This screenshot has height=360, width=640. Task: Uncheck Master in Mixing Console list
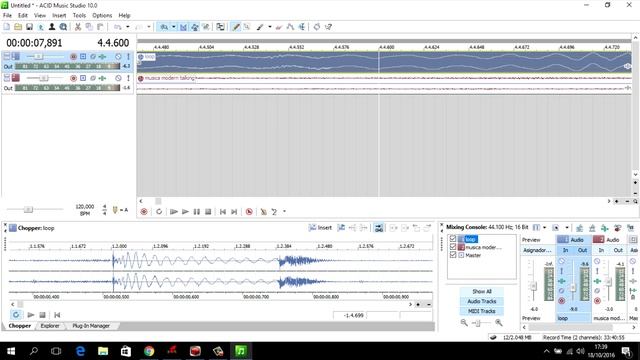(x=453, y=255)
